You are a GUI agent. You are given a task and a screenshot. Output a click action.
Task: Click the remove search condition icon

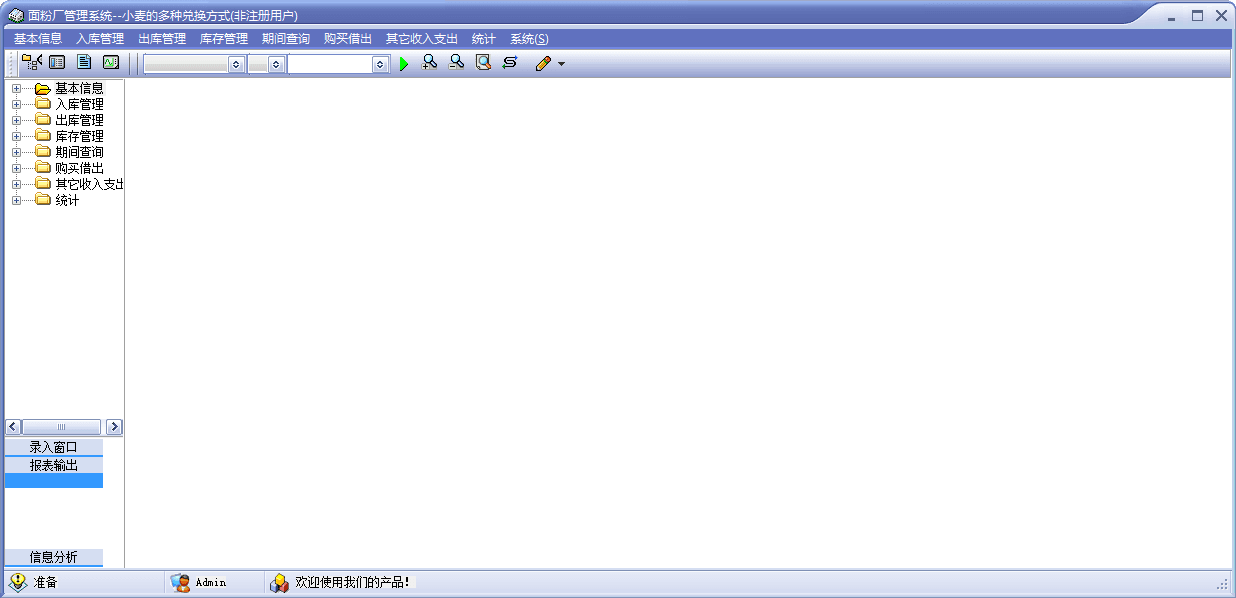point(456,63)
